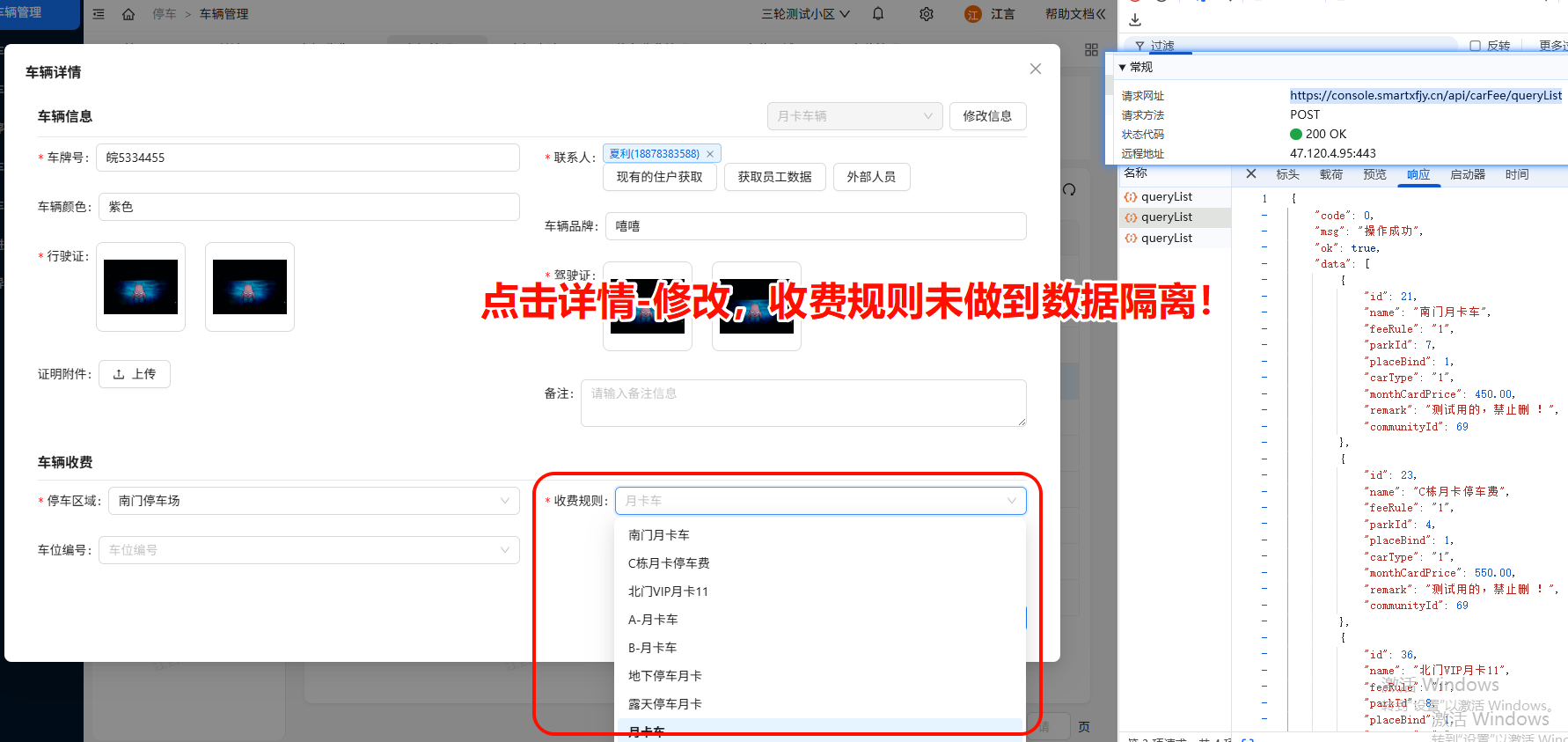Click the 车辆品牌 input field

[x=816, y=226]
